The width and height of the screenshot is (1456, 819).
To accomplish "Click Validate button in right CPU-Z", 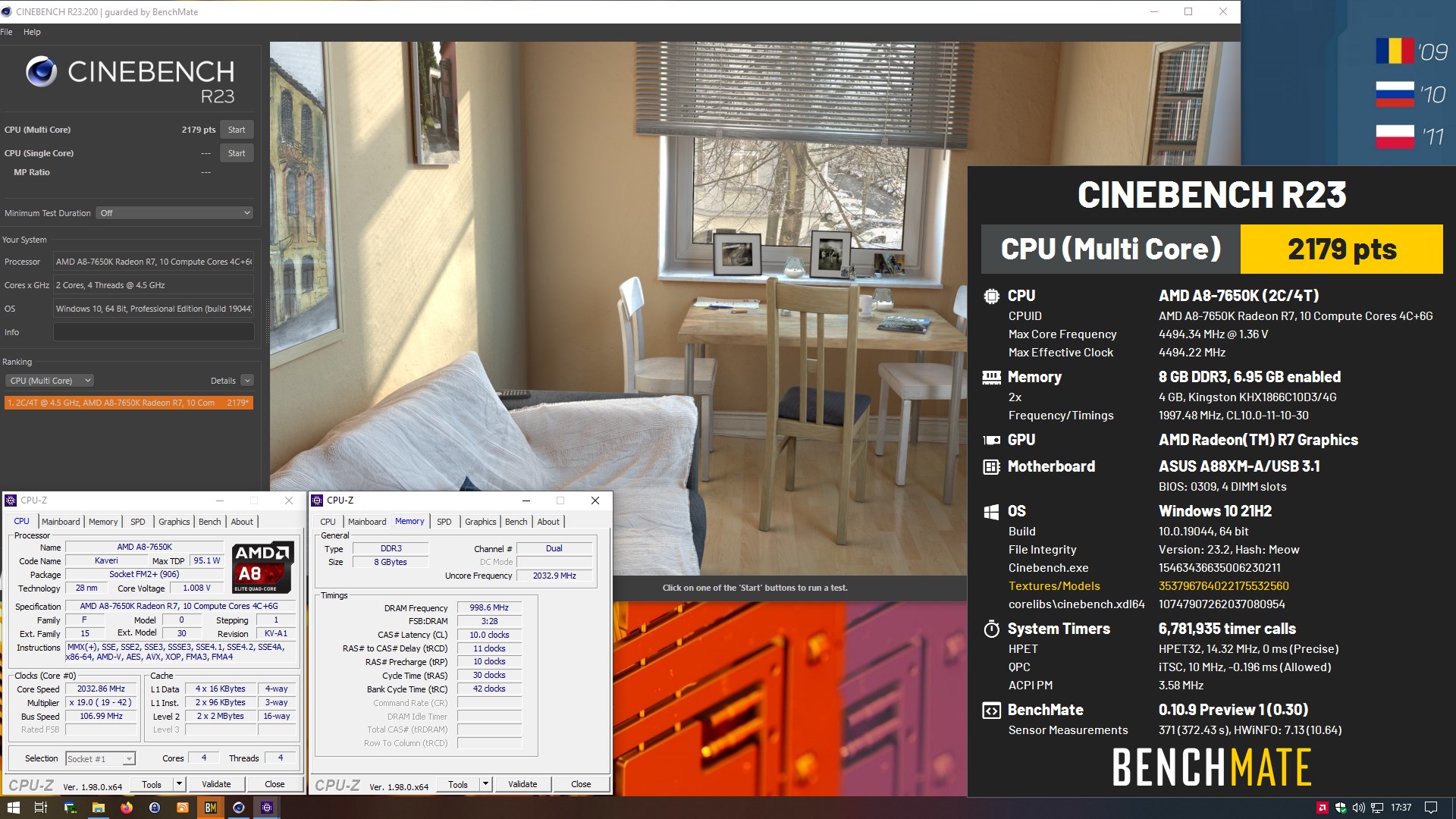I will coord(522,784).
